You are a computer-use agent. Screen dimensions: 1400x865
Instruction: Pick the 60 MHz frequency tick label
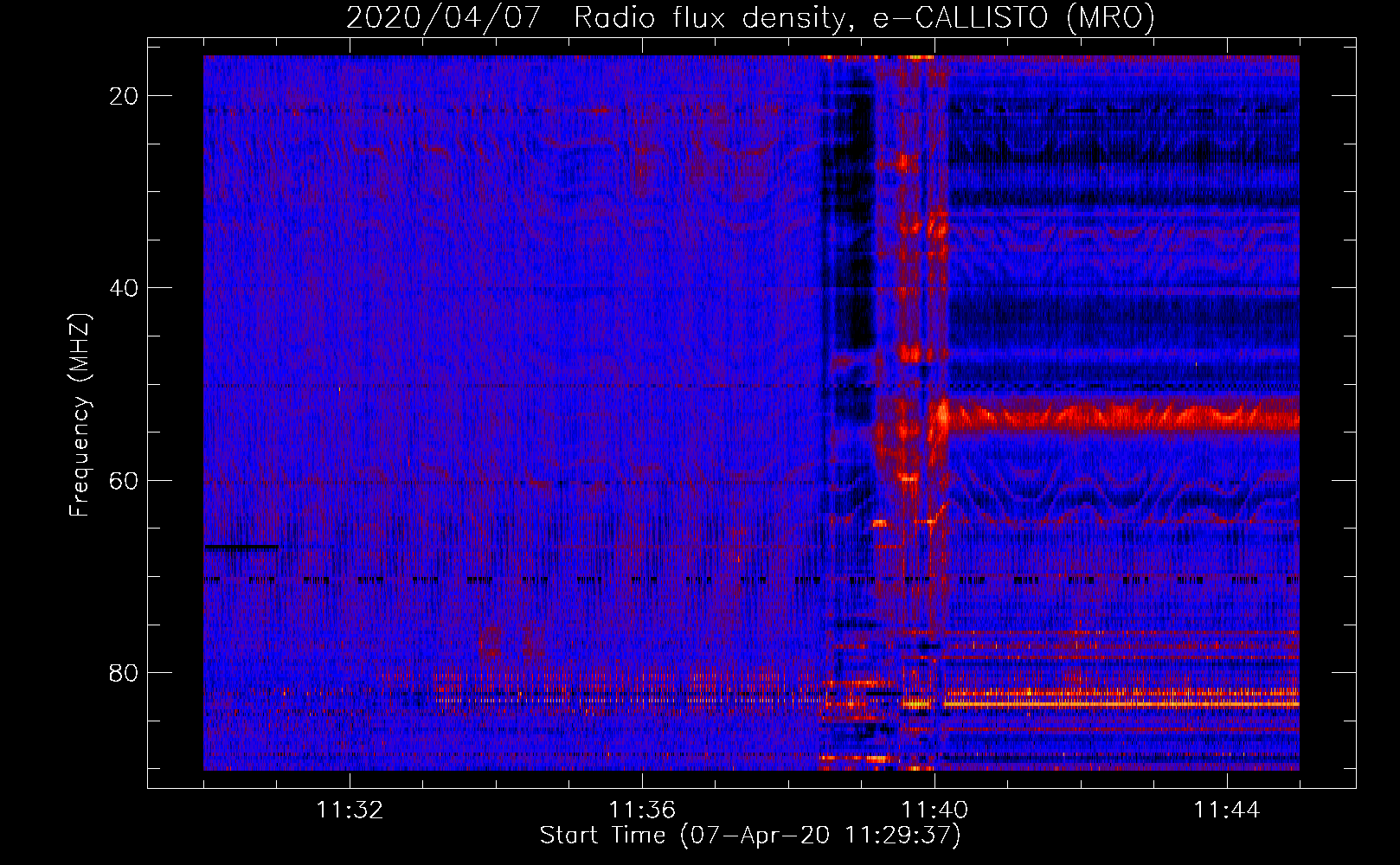[x=125, y=480]
